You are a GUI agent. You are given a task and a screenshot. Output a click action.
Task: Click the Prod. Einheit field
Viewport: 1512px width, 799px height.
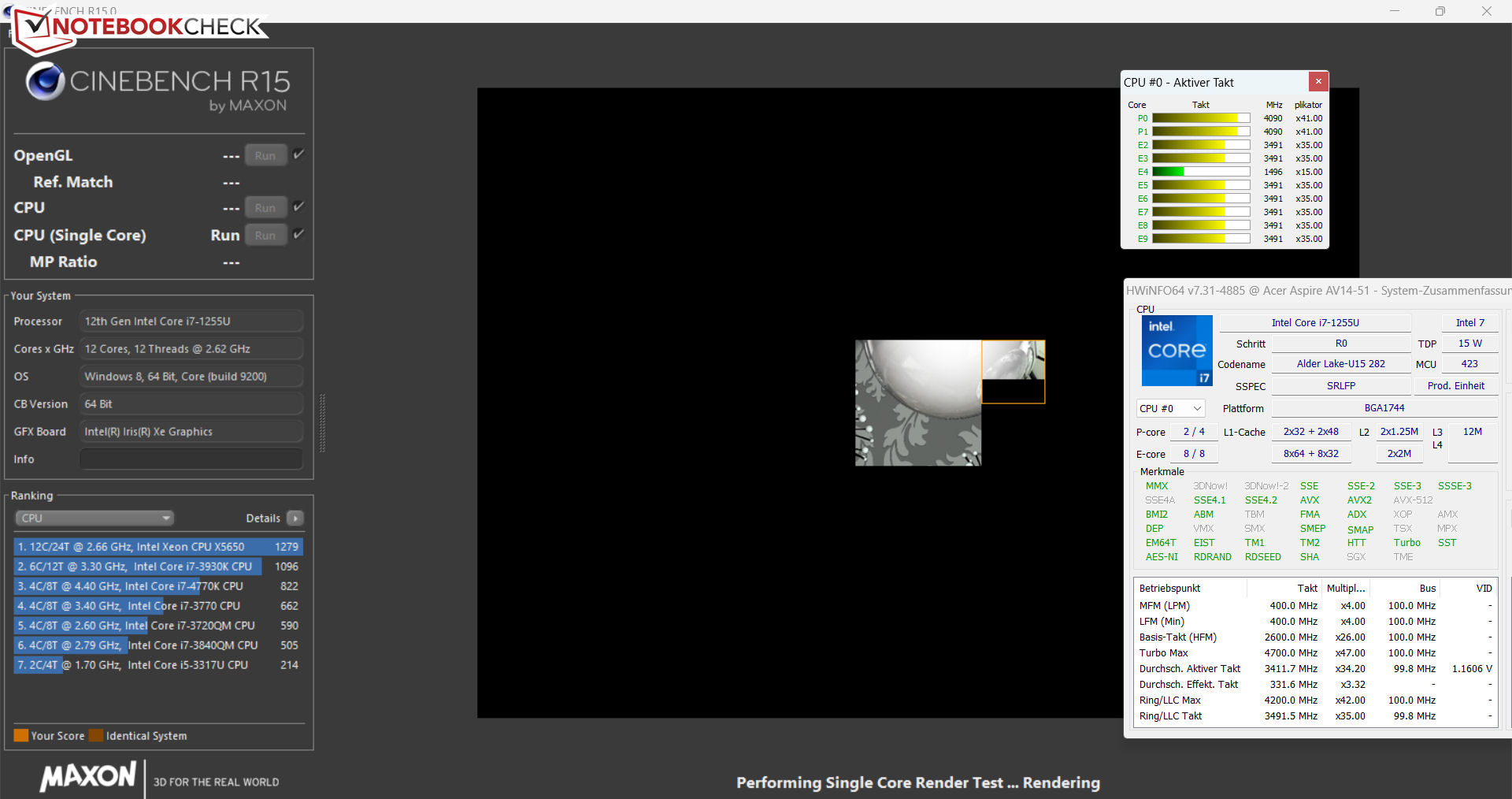tap(1455, 385)
